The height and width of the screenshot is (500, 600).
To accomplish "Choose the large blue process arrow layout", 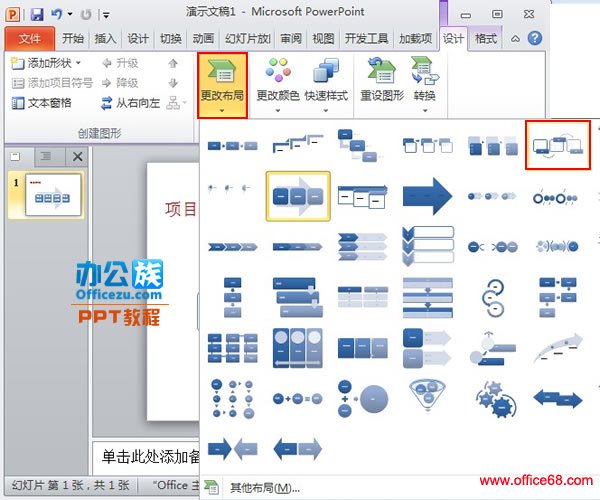I will click(427, 196).
